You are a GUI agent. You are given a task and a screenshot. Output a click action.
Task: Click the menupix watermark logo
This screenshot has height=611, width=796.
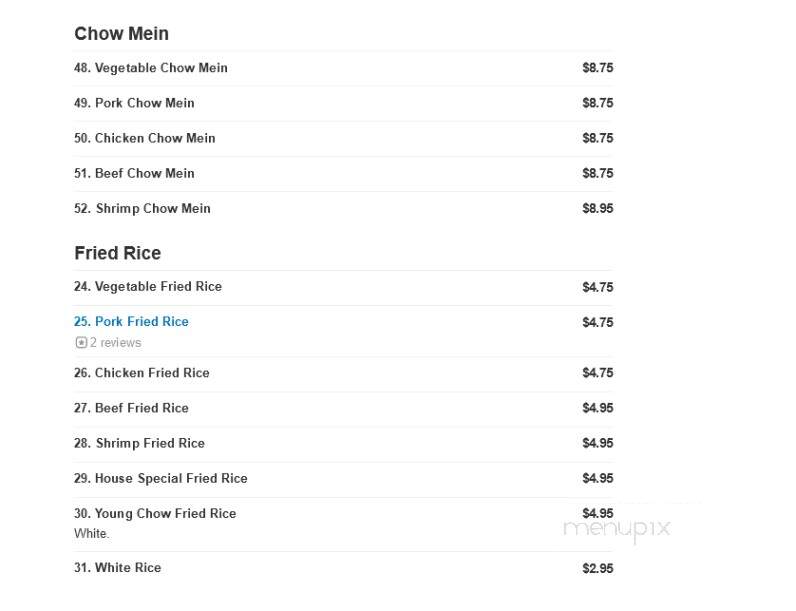tap(617, 529)
